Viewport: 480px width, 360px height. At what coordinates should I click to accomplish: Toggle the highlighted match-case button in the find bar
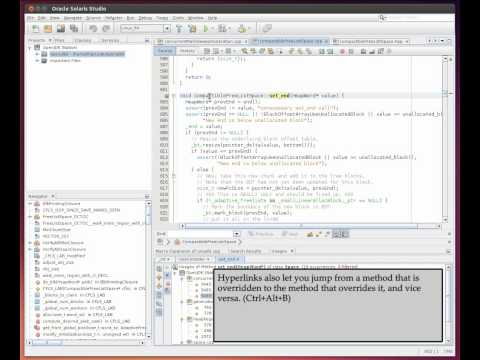tap(337, 234)
